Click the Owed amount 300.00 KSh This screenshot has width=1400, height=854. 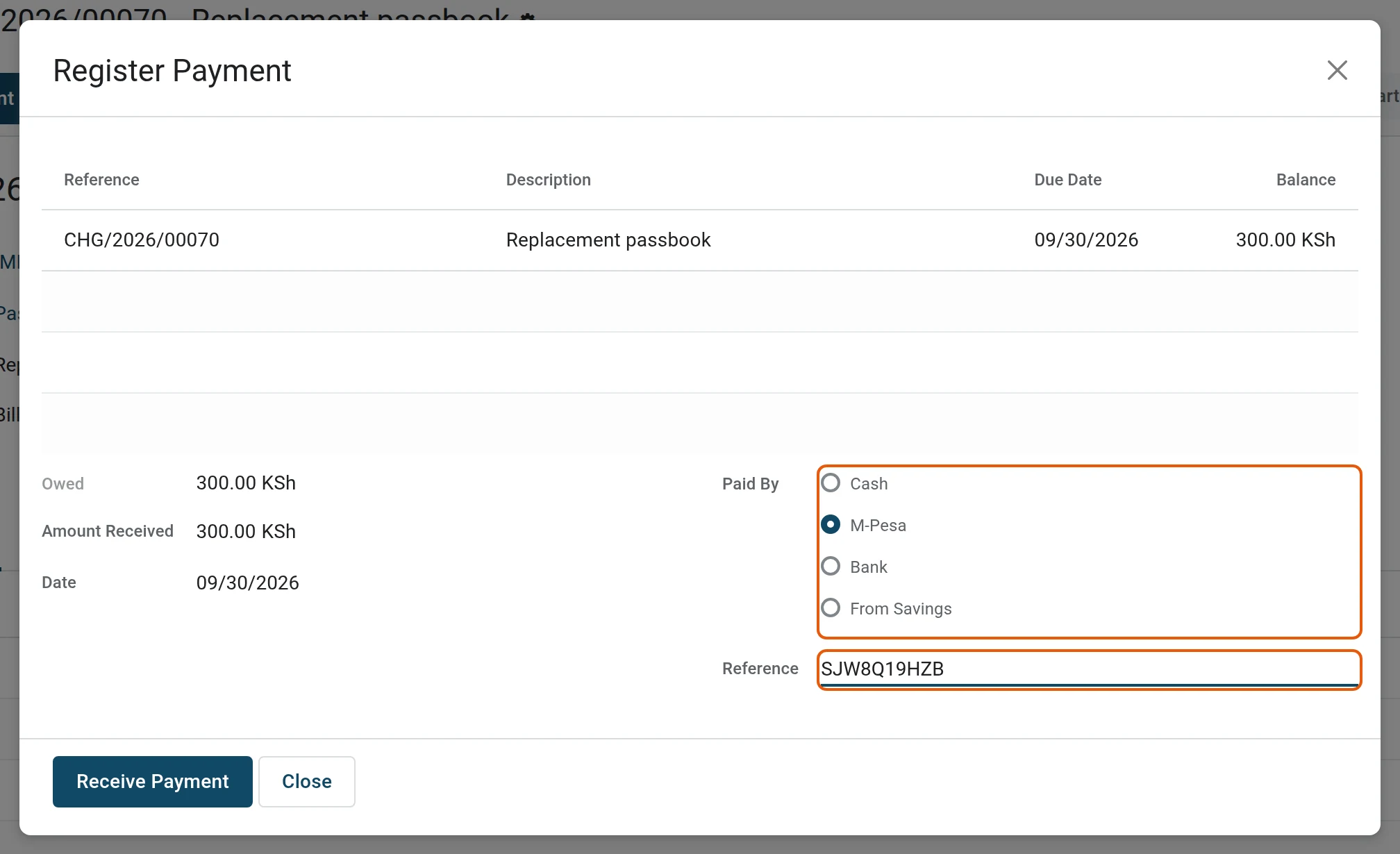(246, 483)
